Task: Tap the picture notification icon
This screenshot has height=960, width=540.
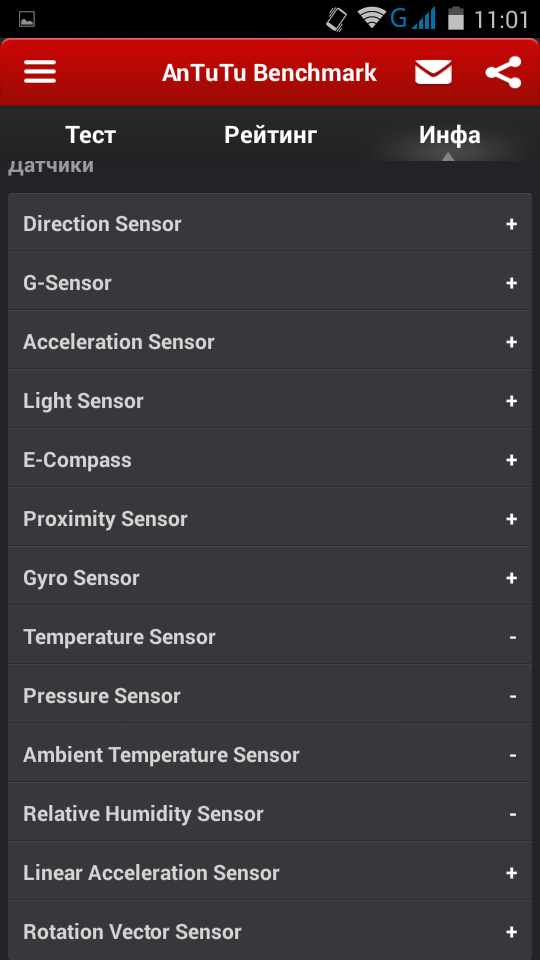Action: (x=27, y=20)
